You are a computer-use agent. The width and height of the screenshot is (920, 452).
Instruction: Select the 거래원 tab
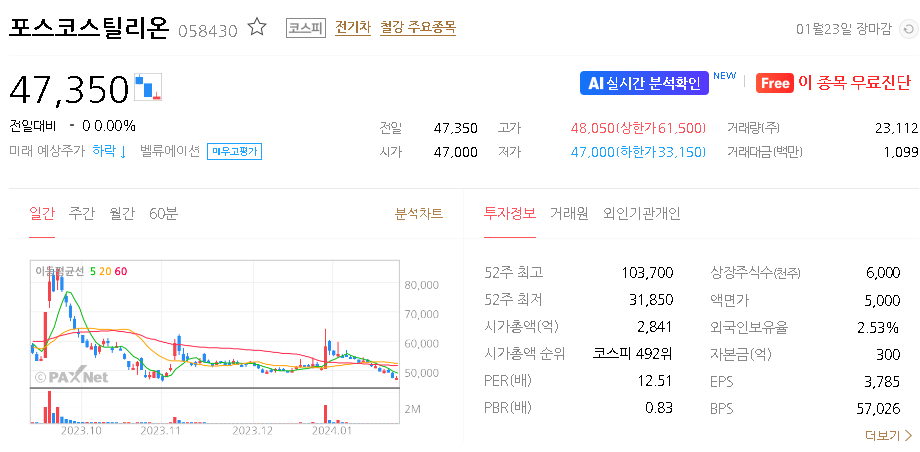tap(569, 214)
